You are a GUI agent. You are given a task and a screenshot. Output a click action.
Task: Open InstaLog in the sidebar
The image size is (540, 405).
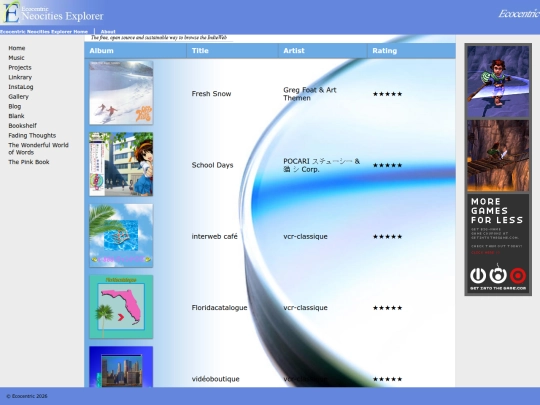click(21, 87)
